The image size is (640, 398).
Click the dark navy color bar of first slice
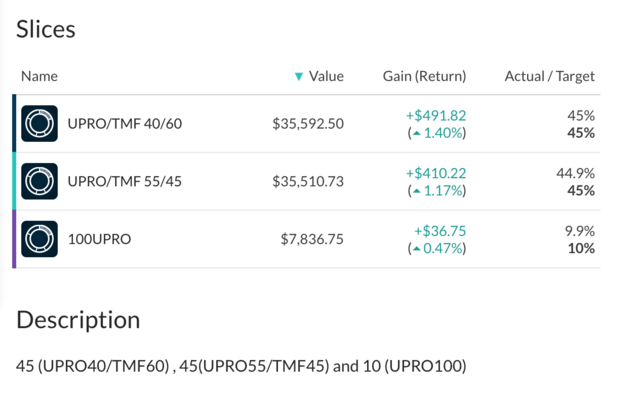[x=14, y=123]
